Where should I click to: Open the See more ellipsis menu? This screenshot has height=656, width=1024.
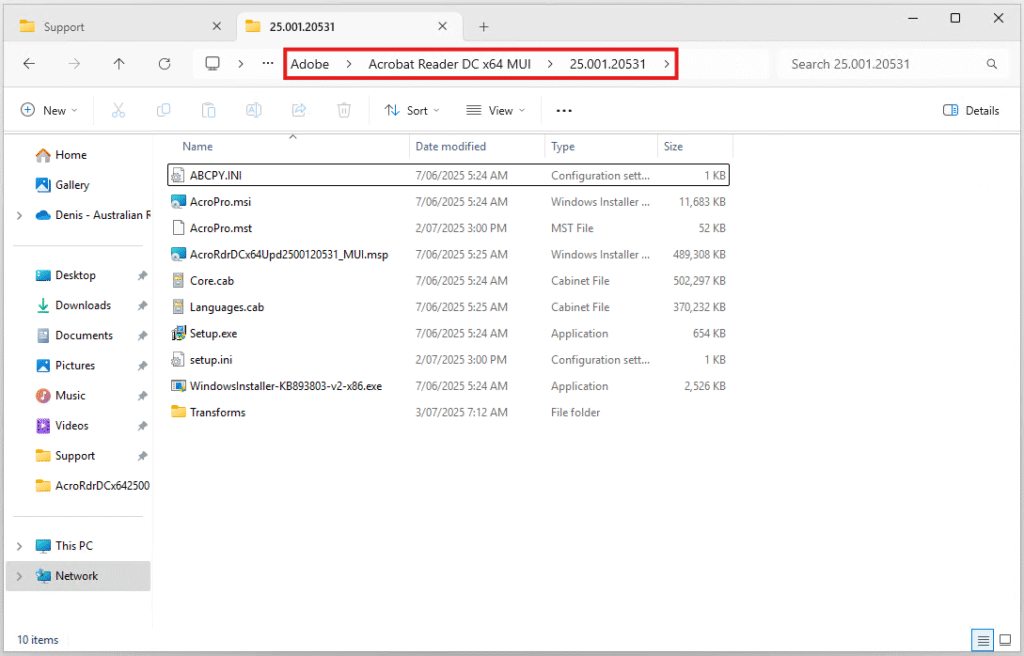[x=564, y=111]
